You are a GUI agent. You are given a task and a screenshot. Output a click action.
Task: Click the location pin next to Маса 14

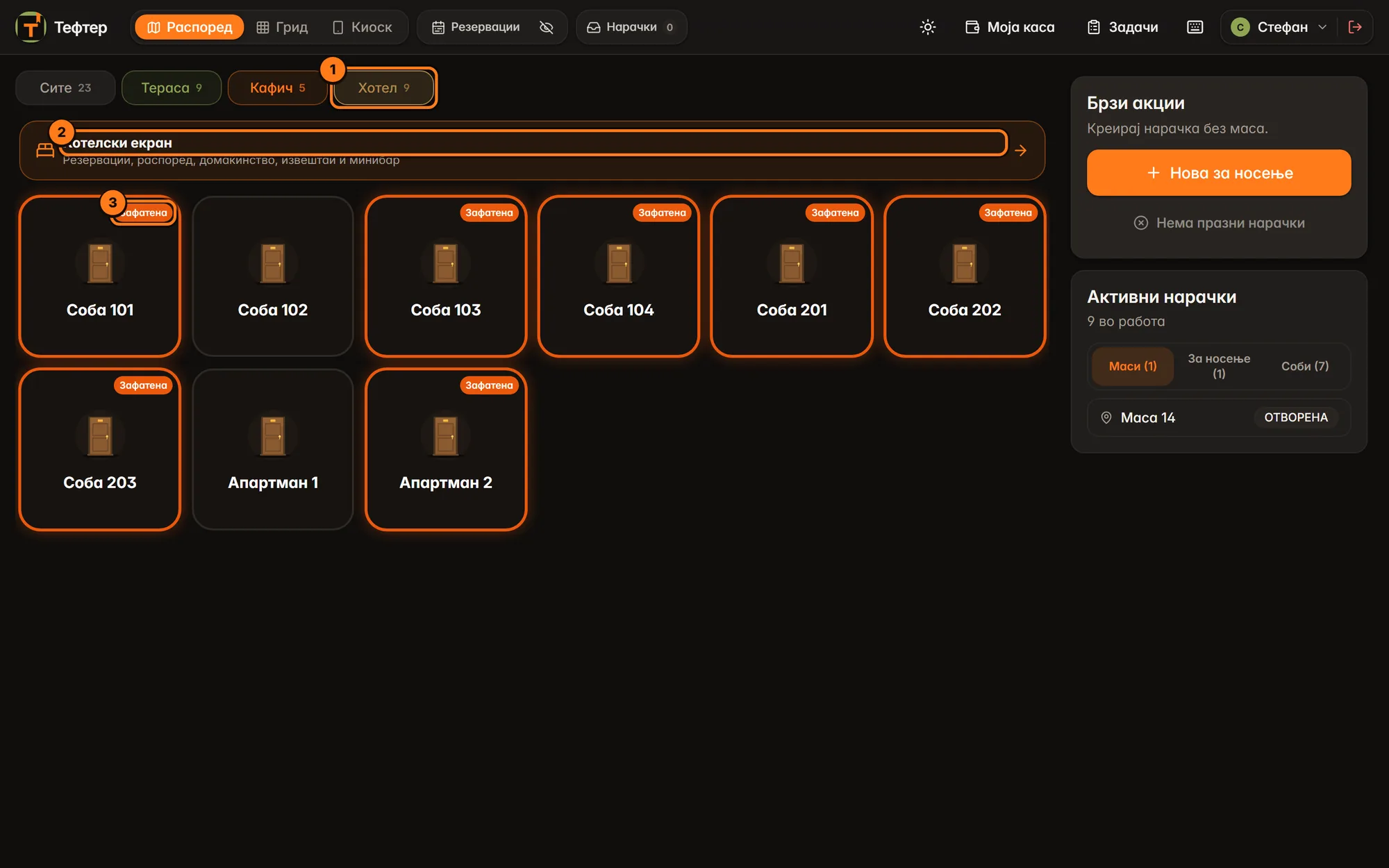[x=1106, y=417]
